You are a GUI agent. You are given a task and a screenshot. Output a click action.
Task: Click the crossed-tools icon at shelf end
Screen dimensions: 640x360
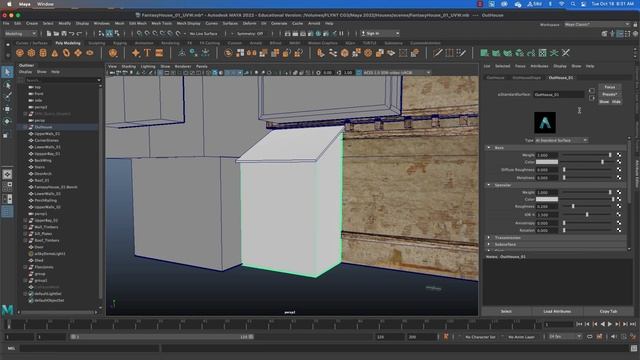566,53
